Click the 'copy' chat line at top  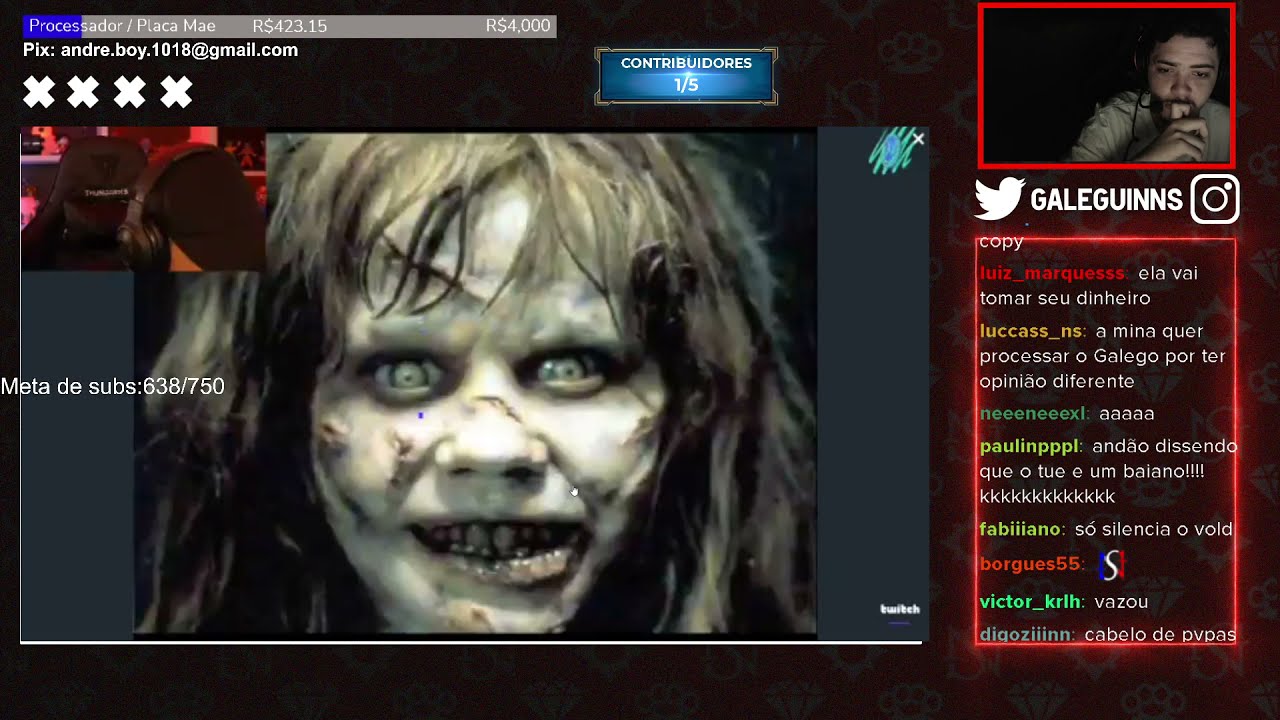point(1001,241)
